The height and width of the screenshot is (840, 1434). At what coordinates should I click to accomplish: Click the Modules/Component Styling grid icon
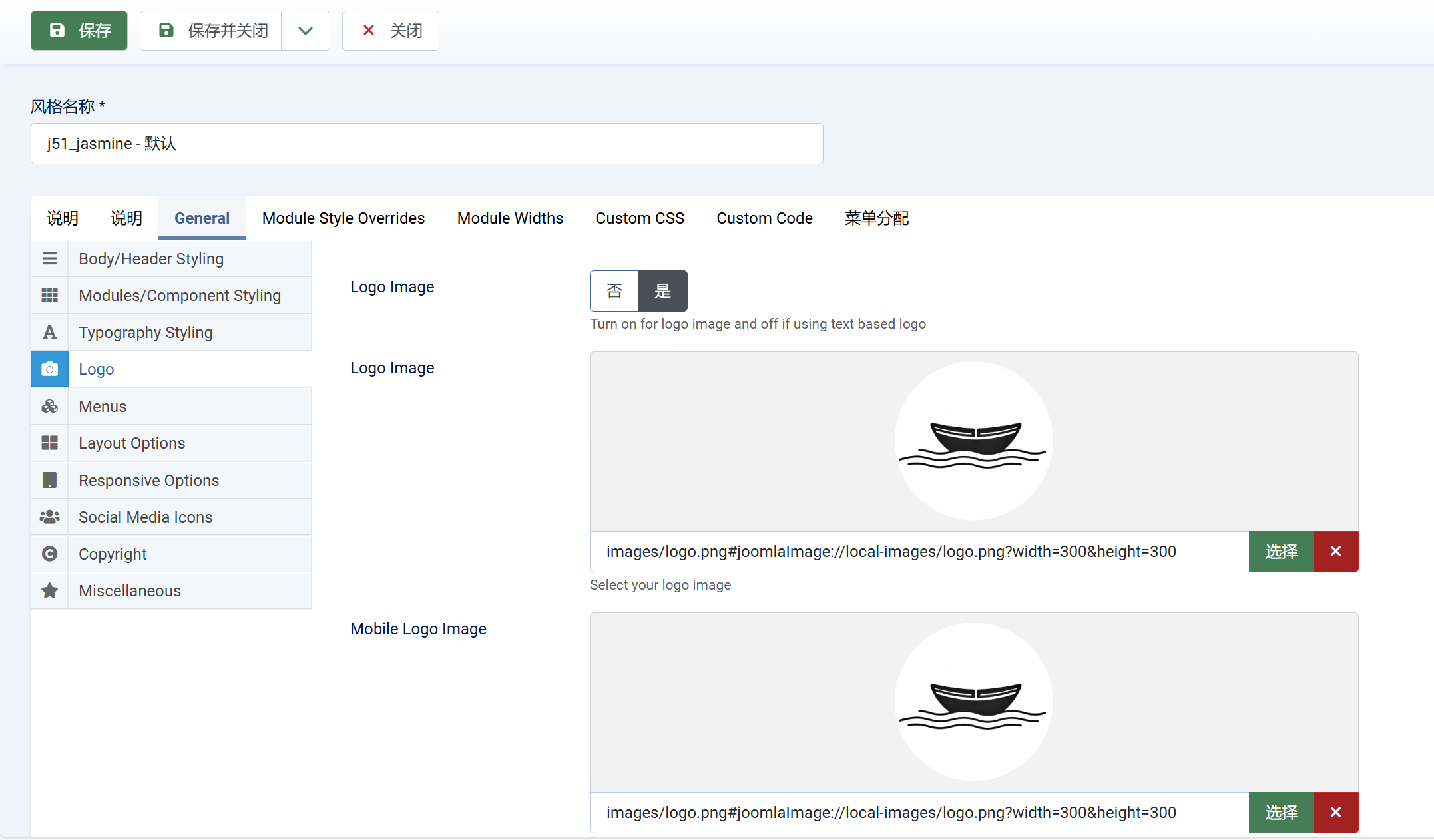pos(49,295)
